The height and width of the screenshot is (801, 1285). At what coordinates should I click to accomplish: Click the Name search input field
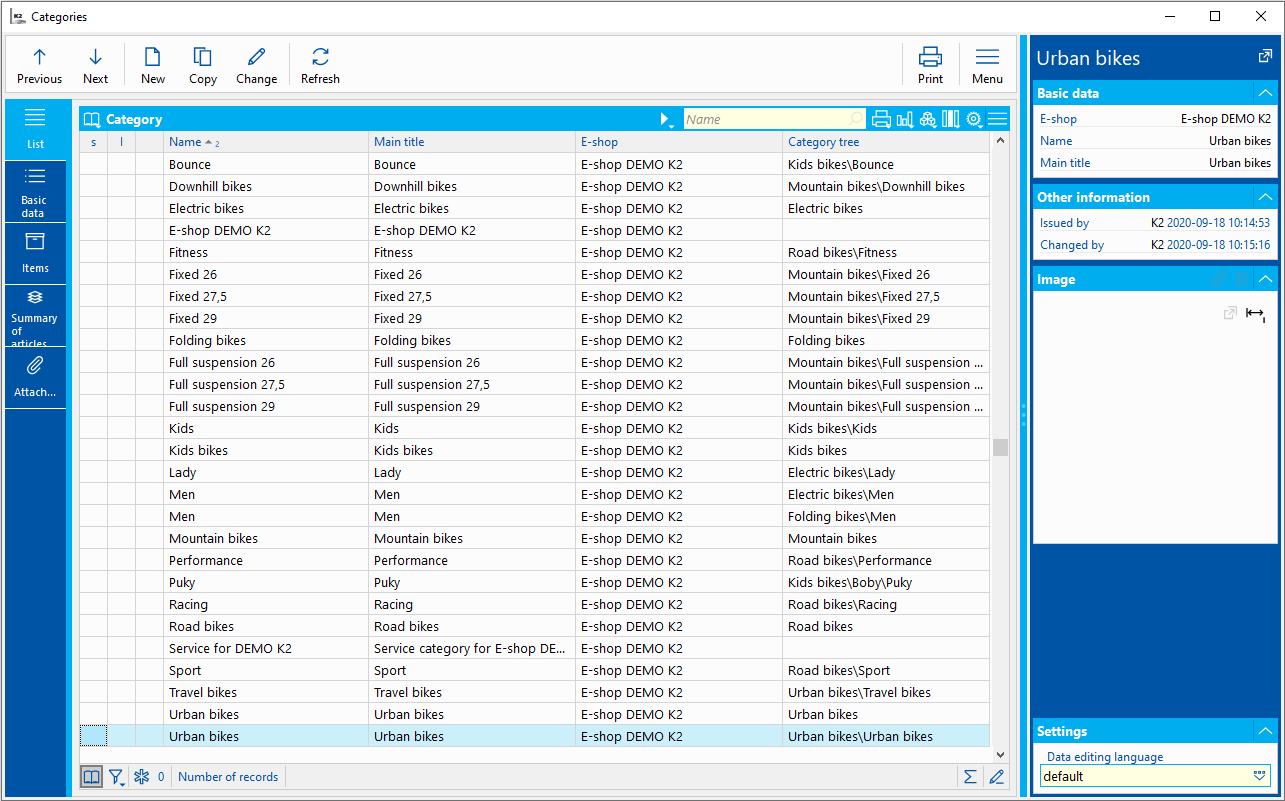coord(765,120)
